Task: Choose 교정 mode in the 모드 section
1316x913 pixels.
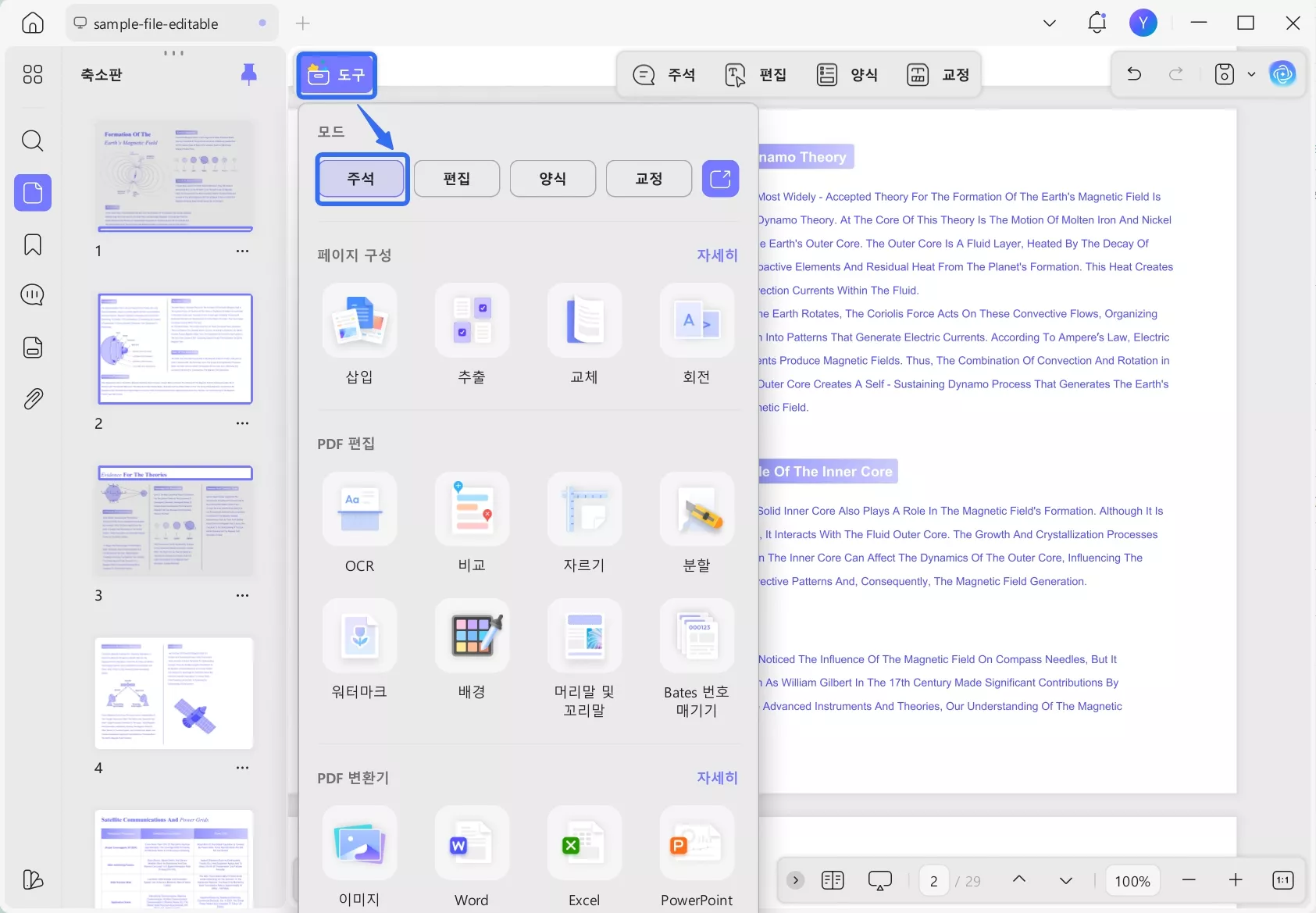Action: [x=649, y=179]
